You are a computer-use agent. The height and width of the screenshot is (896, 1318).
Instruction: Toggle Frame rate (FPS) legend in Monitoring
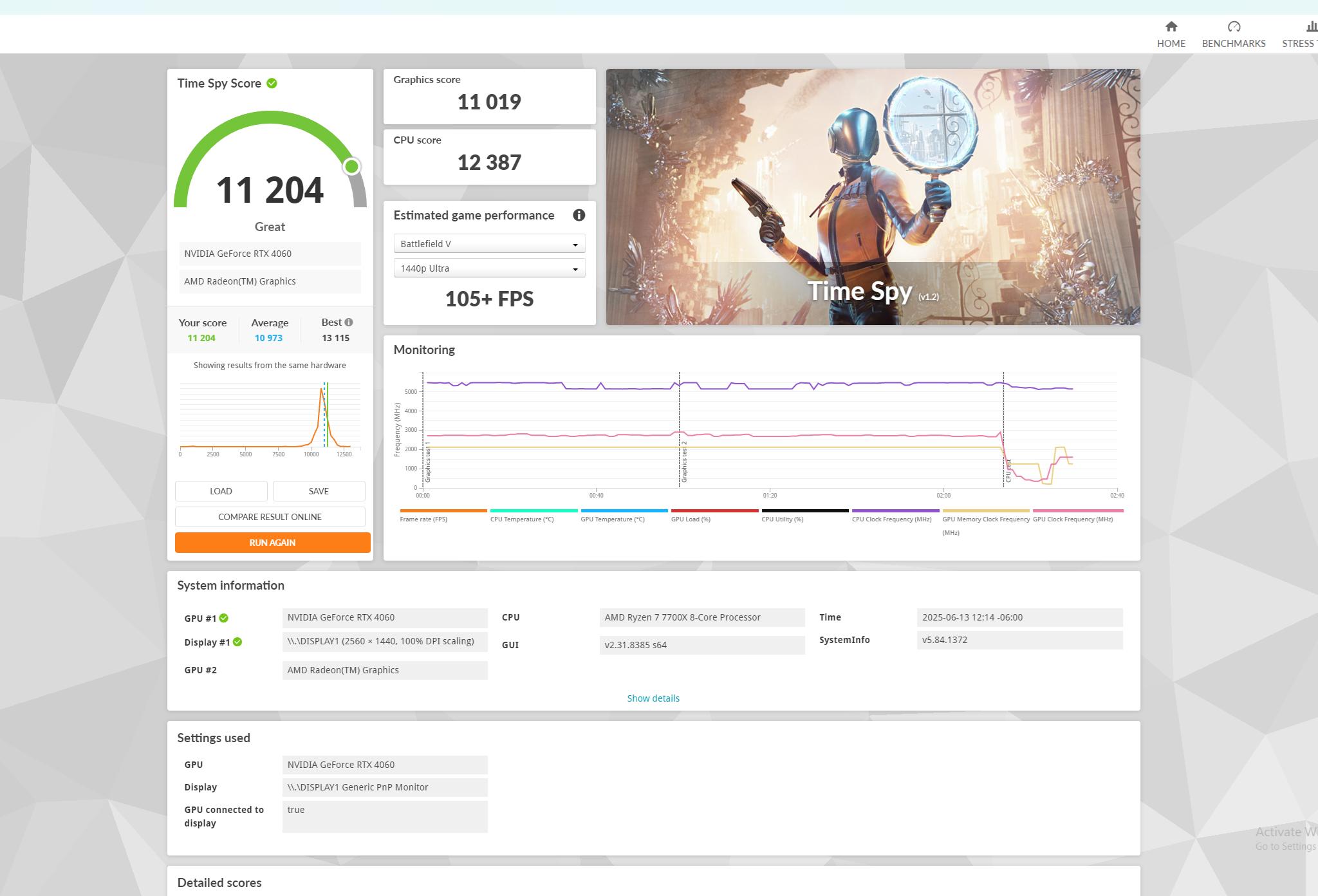(x=423, y=519)
